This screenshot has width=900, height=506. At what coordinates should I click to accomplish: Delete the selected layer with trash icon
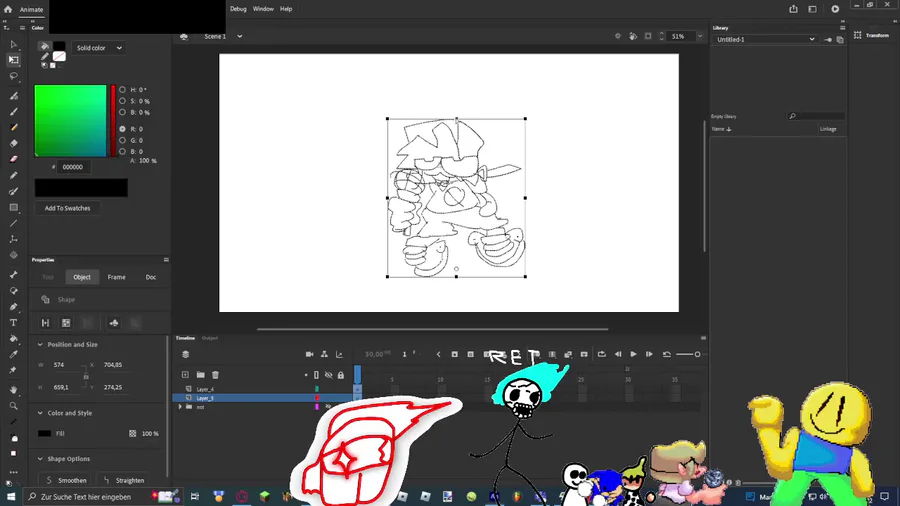[215, 375]
